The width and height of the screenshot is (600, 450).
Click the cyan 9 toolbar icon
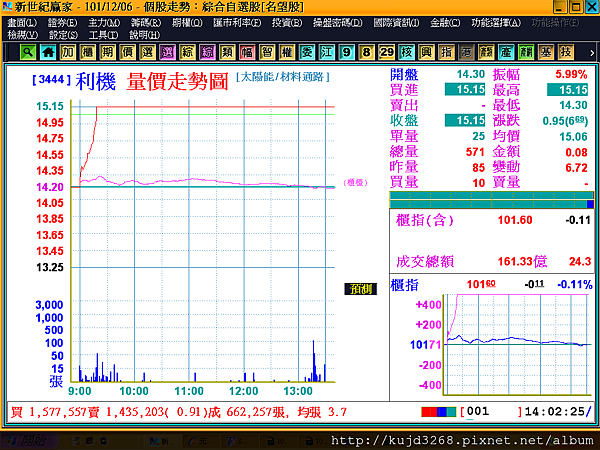346,52
